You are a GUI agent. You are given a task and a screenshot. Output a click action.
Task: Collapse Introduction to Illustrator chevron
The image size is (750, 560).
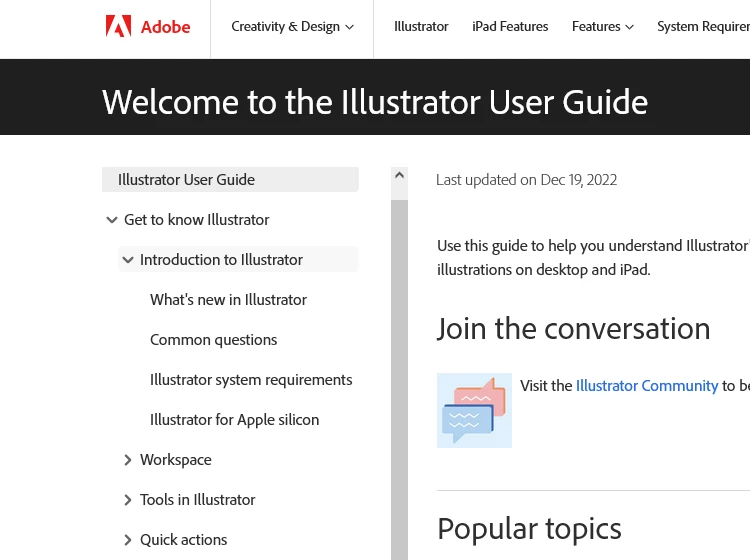pos(128,260)
